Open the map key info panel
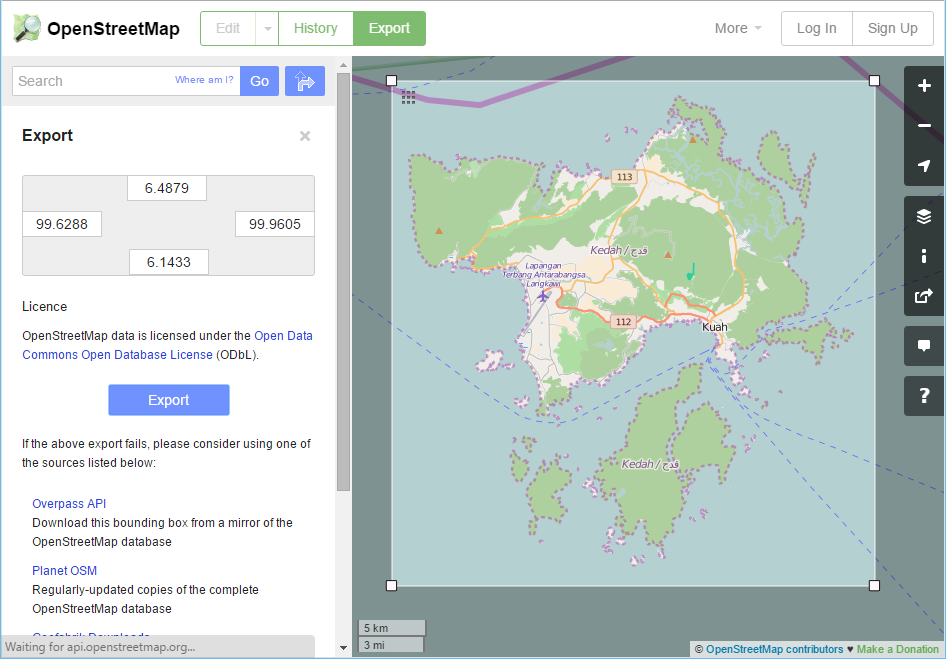 point(924,256)
